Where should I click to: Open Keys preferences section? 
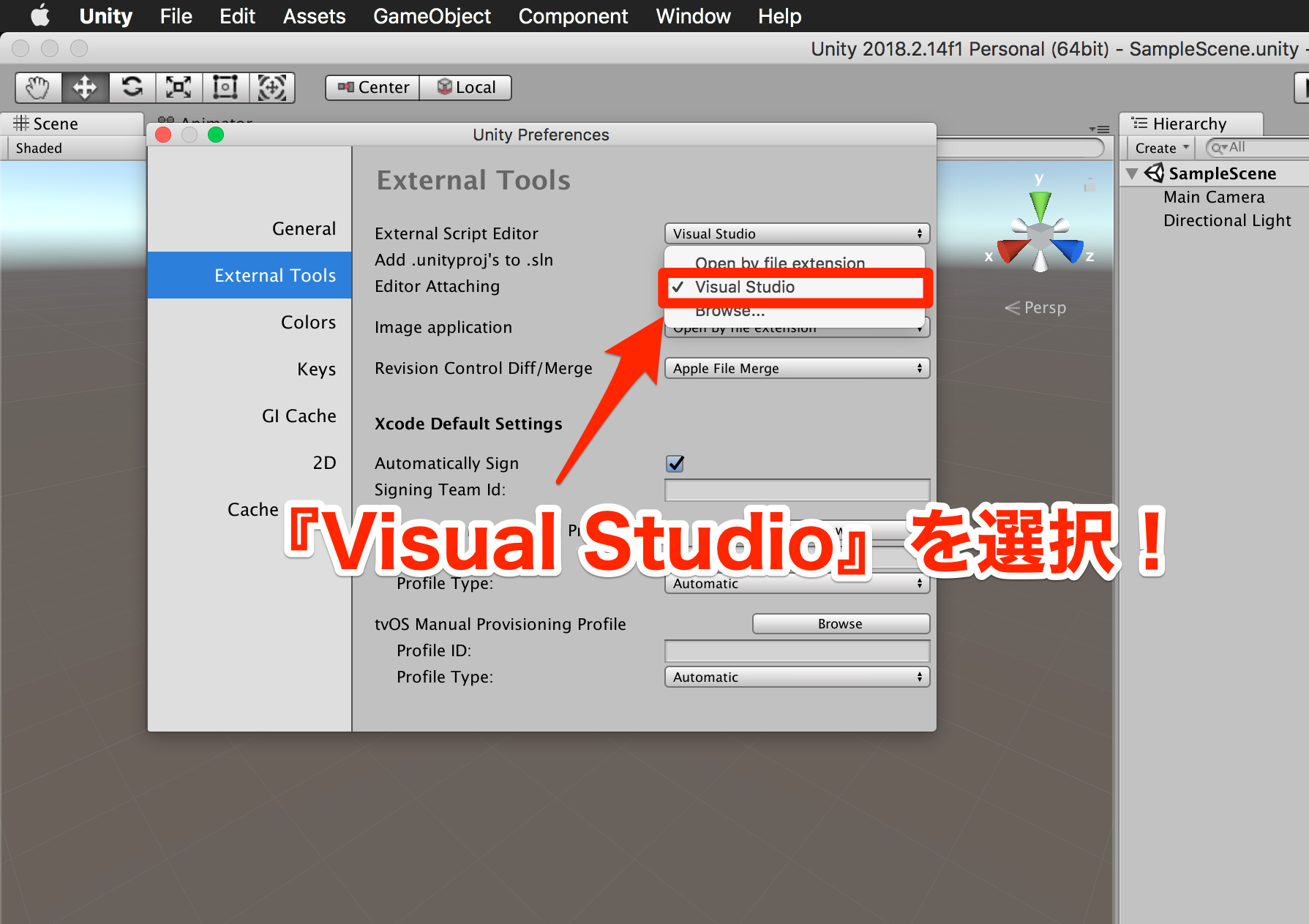click(250, 369)
